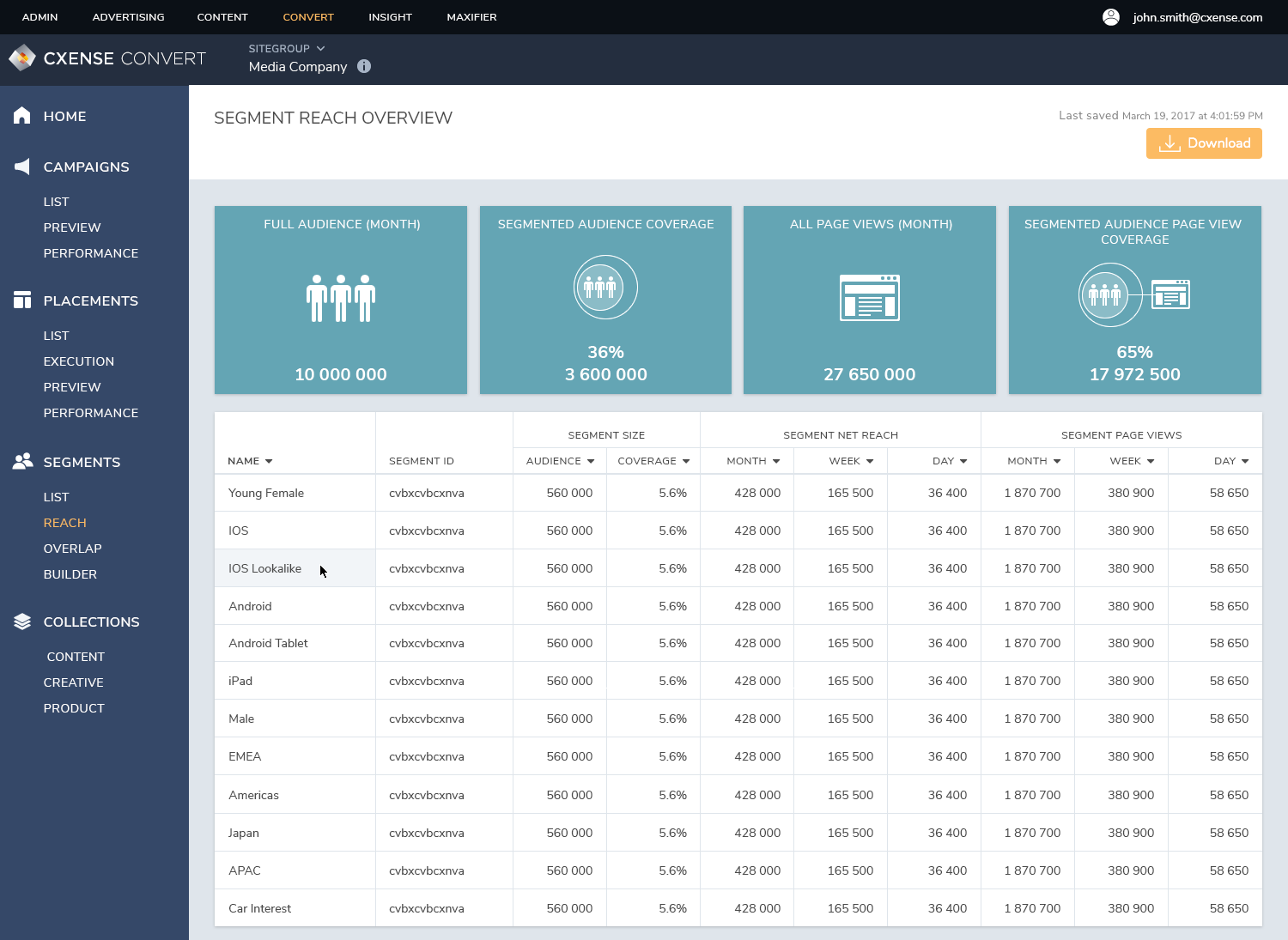
Task: Click the Home house icon in sidebar
Action: 22,116
